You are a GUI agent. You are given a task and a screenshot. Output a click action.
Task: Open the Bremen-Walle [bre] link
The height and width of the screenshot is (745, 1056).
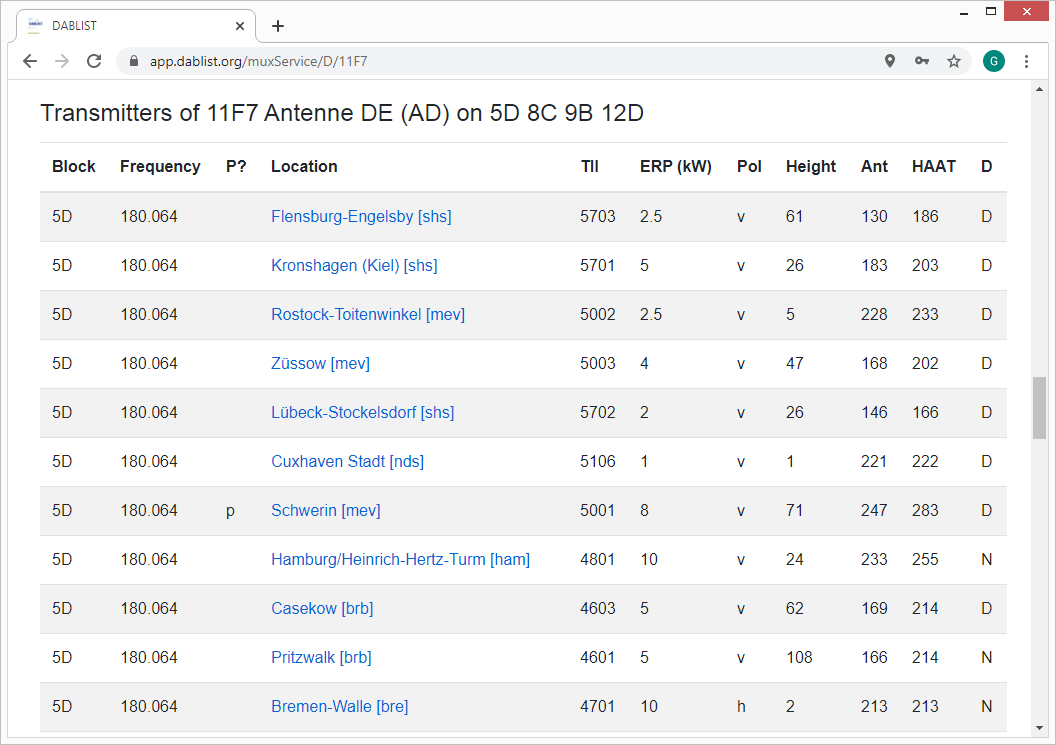tap(339, 706)
